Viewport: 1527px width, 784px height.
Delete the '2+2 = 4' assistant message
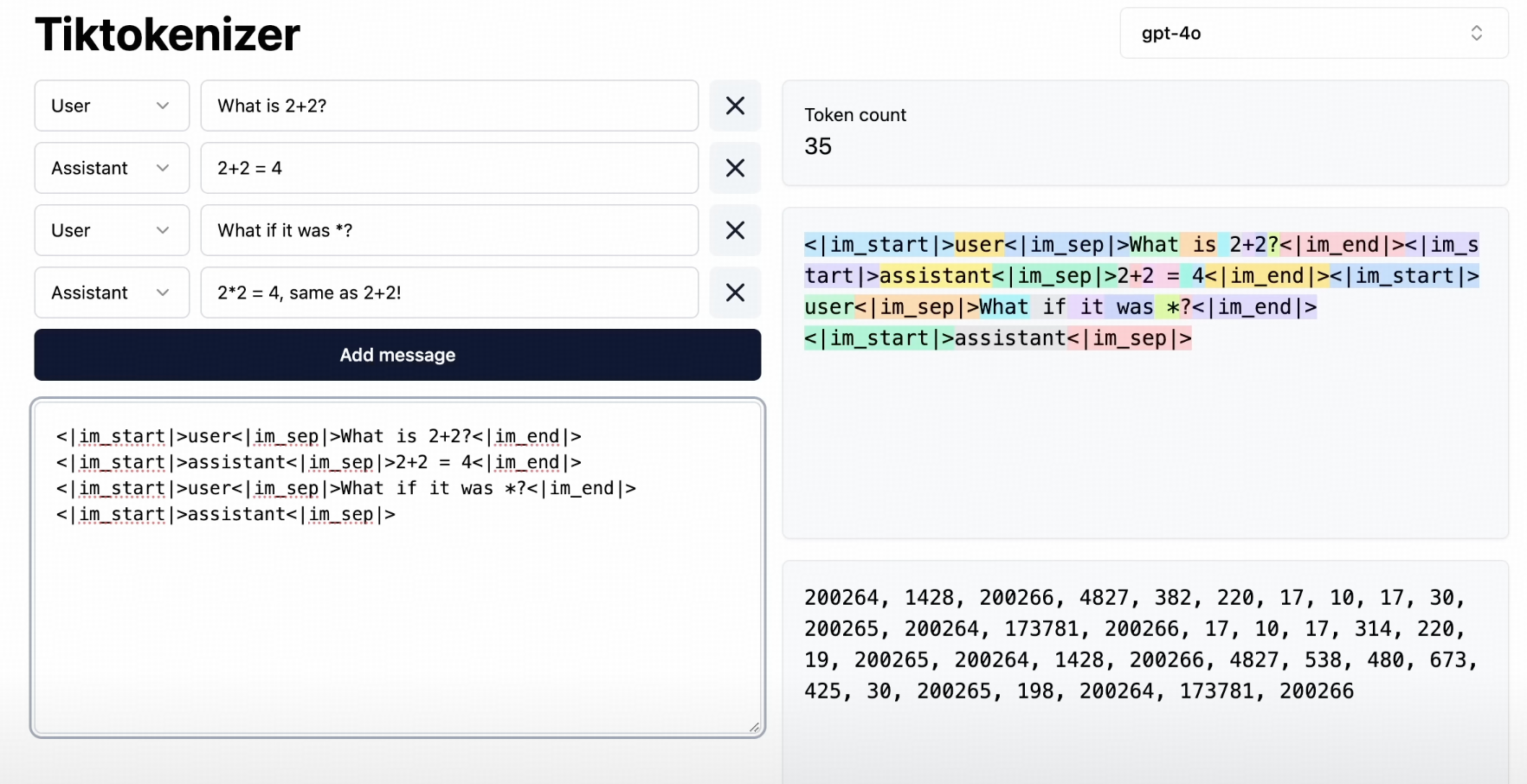coord(735,168)
